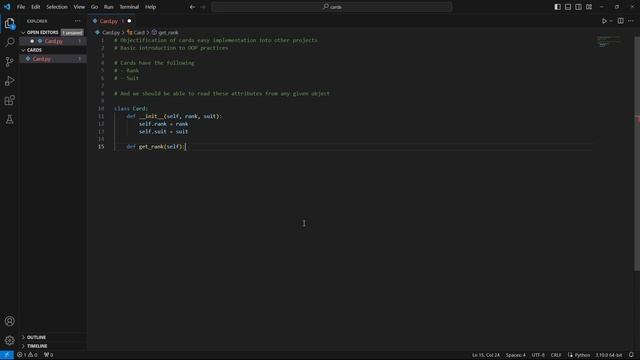Open run button dropdown arrow
The image size is (640, 360).
pos(611,21)
